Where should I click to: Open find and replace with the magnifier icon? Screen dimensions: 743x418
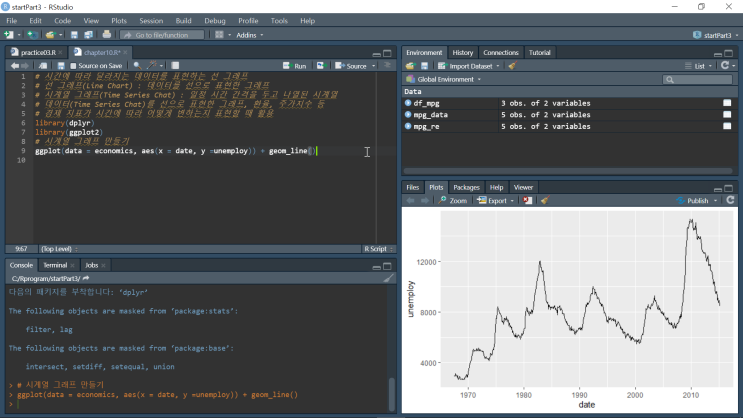[x=137, y=65]
